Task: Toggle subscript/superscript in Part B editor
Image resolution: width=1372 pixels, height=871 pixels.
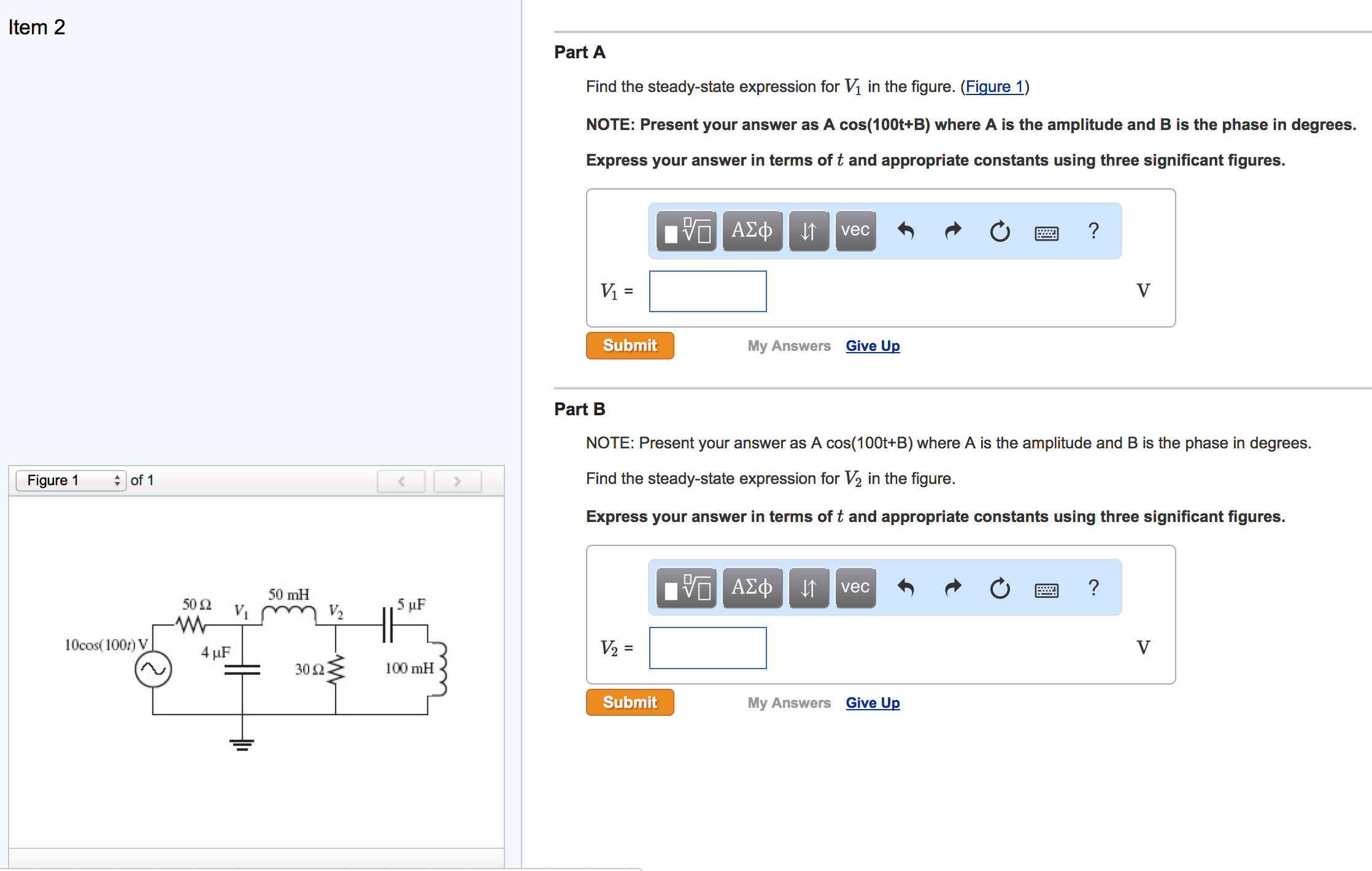Action: pos(808,588)
